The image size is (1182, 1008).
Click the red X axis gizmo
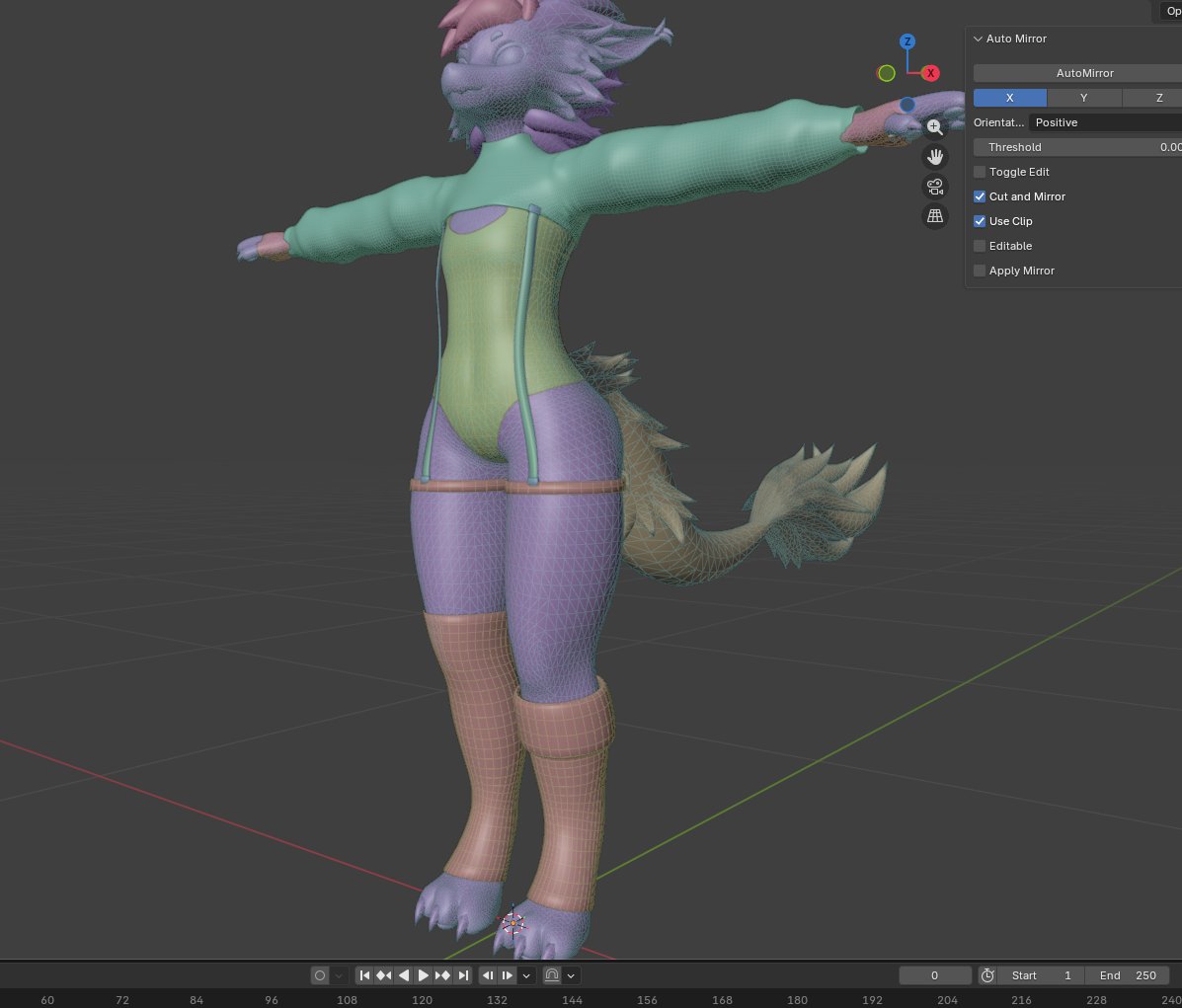930,73
